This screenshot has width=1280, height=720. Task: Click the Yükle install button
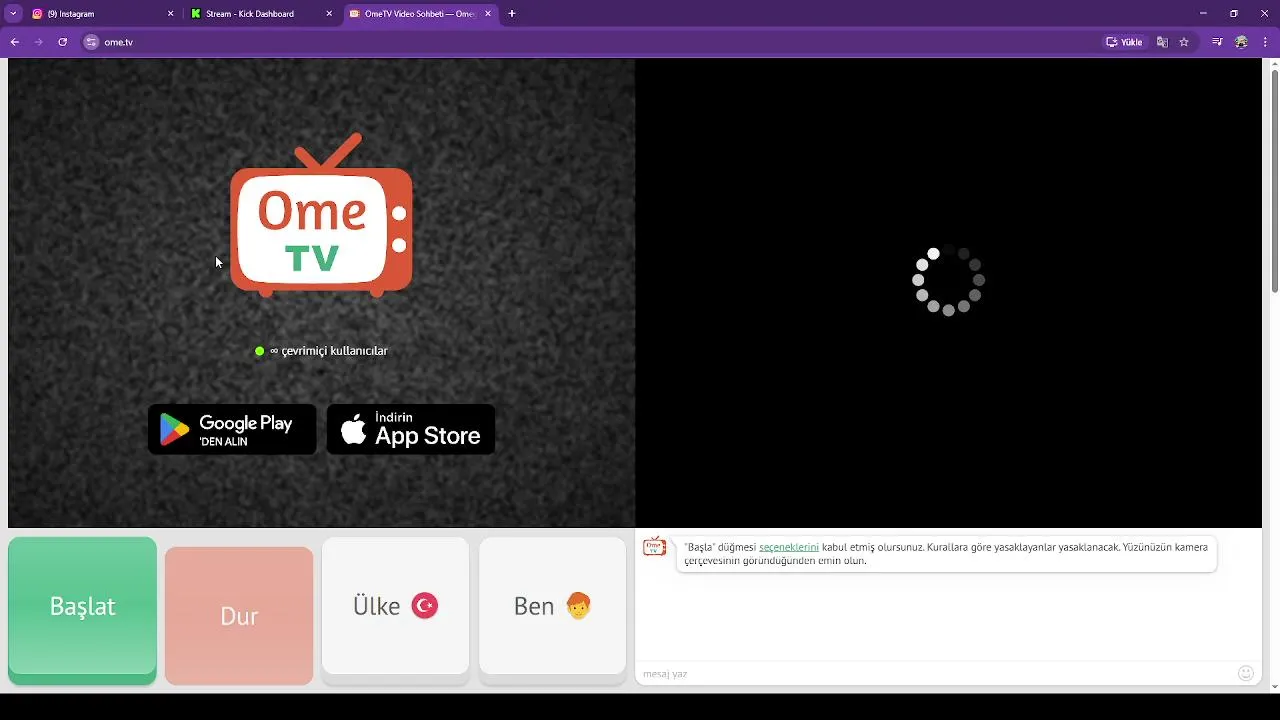coord(1124,42)
